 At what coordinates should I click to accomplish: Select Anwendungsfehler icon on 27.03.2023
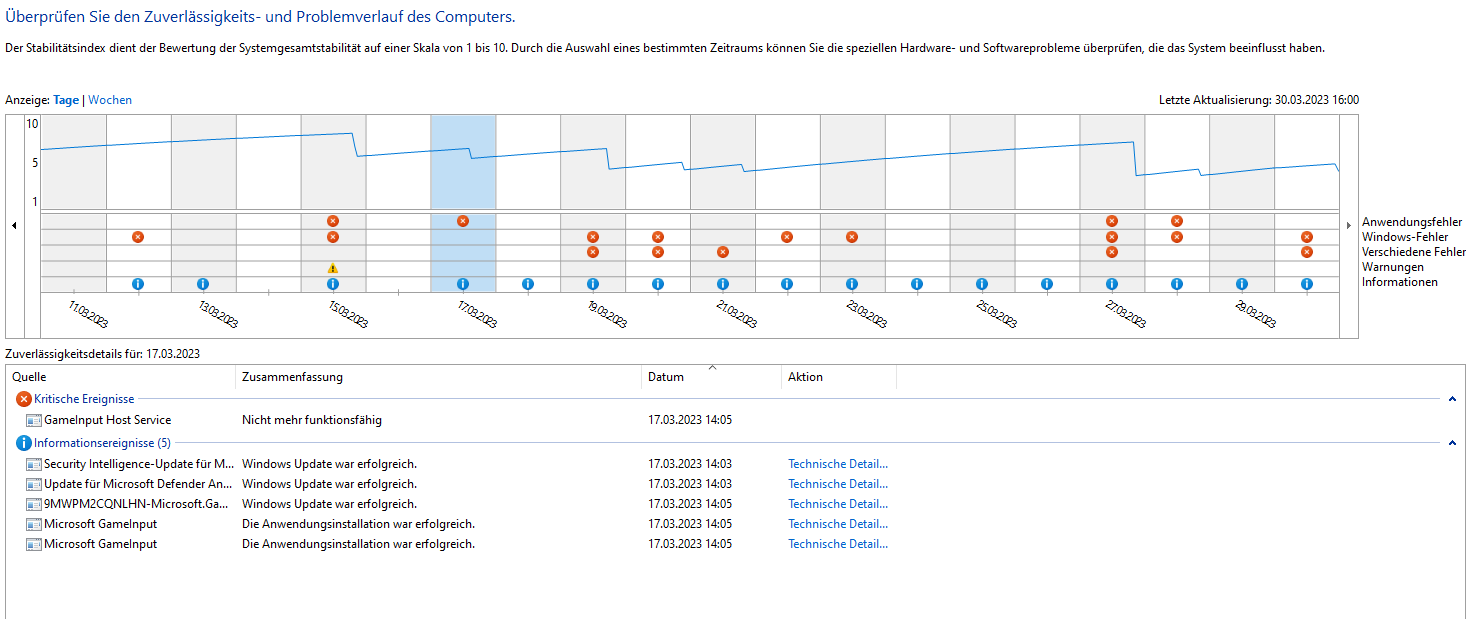point(1112,221)
